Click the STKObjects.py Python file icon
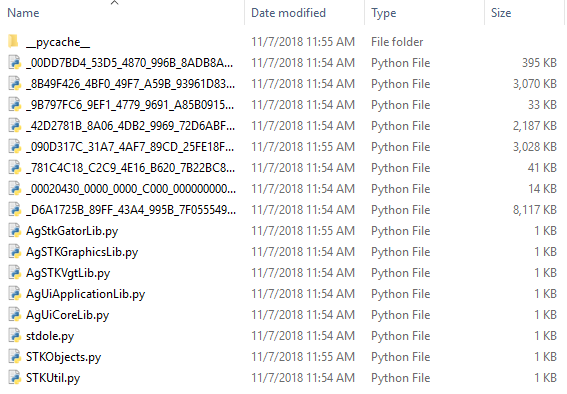This screenshot has height=394, width=567. (14, 356)
